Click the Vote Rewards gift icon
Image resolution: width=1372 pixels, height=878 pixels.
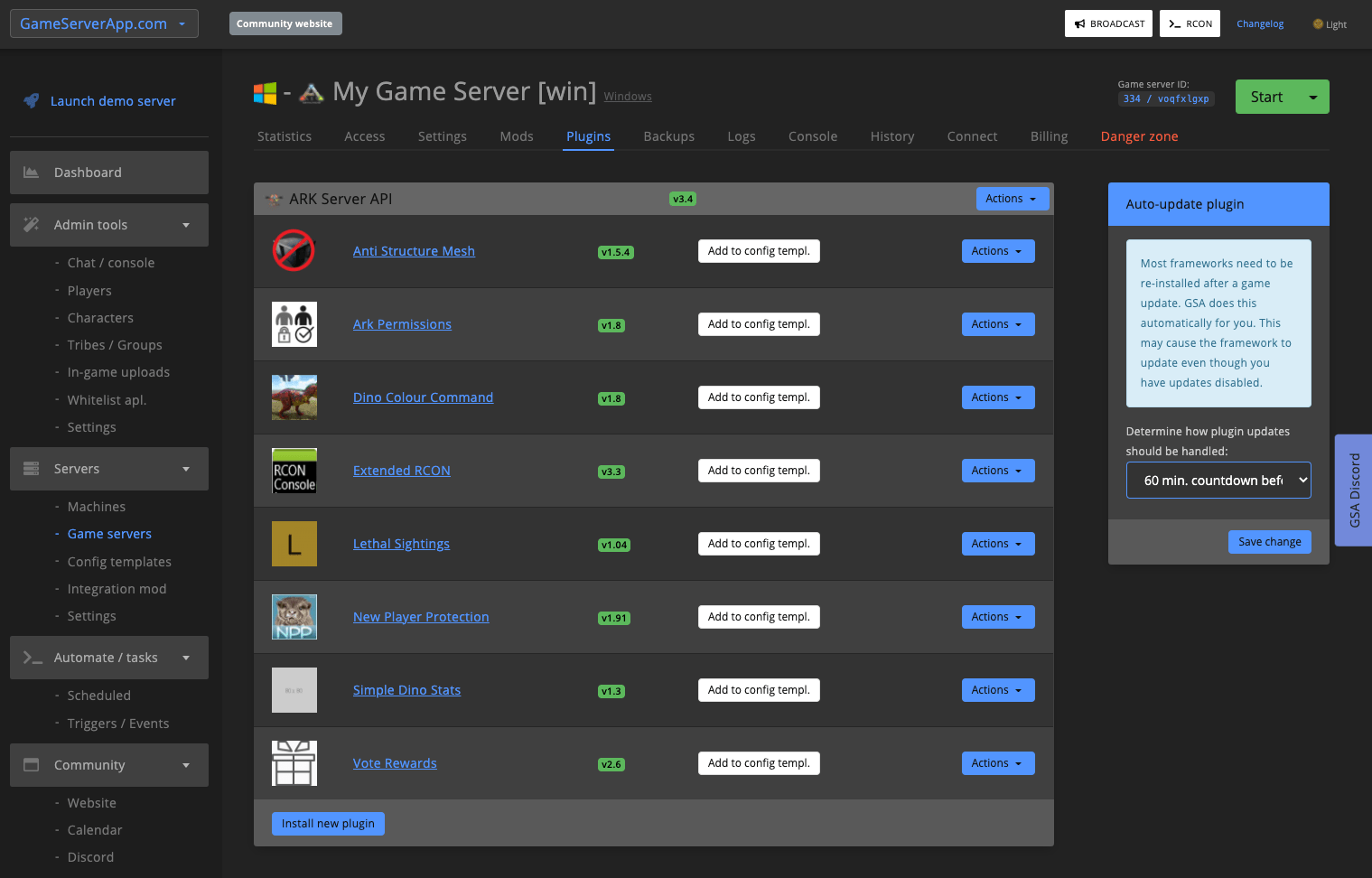click(x=294, y=763)
